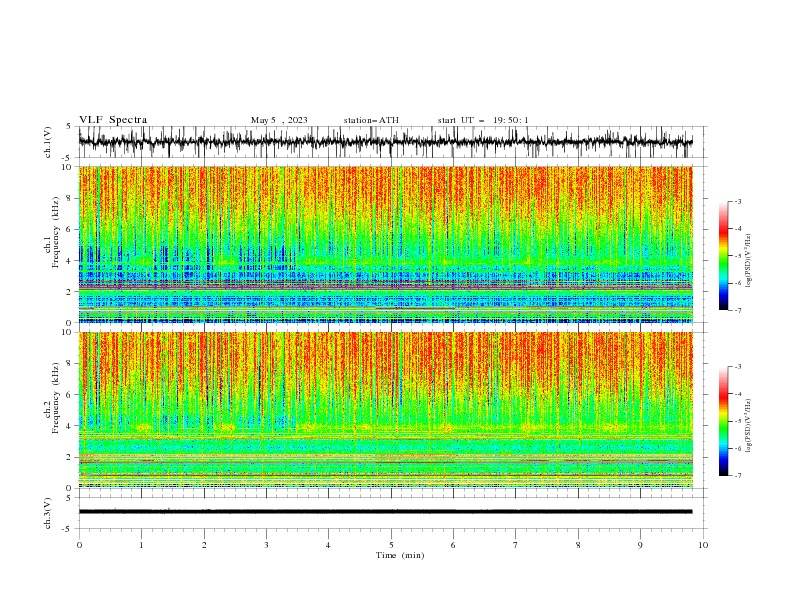Click the time axis tick label "7"
The width and height of the screenshot is (792, 612).
516,545
